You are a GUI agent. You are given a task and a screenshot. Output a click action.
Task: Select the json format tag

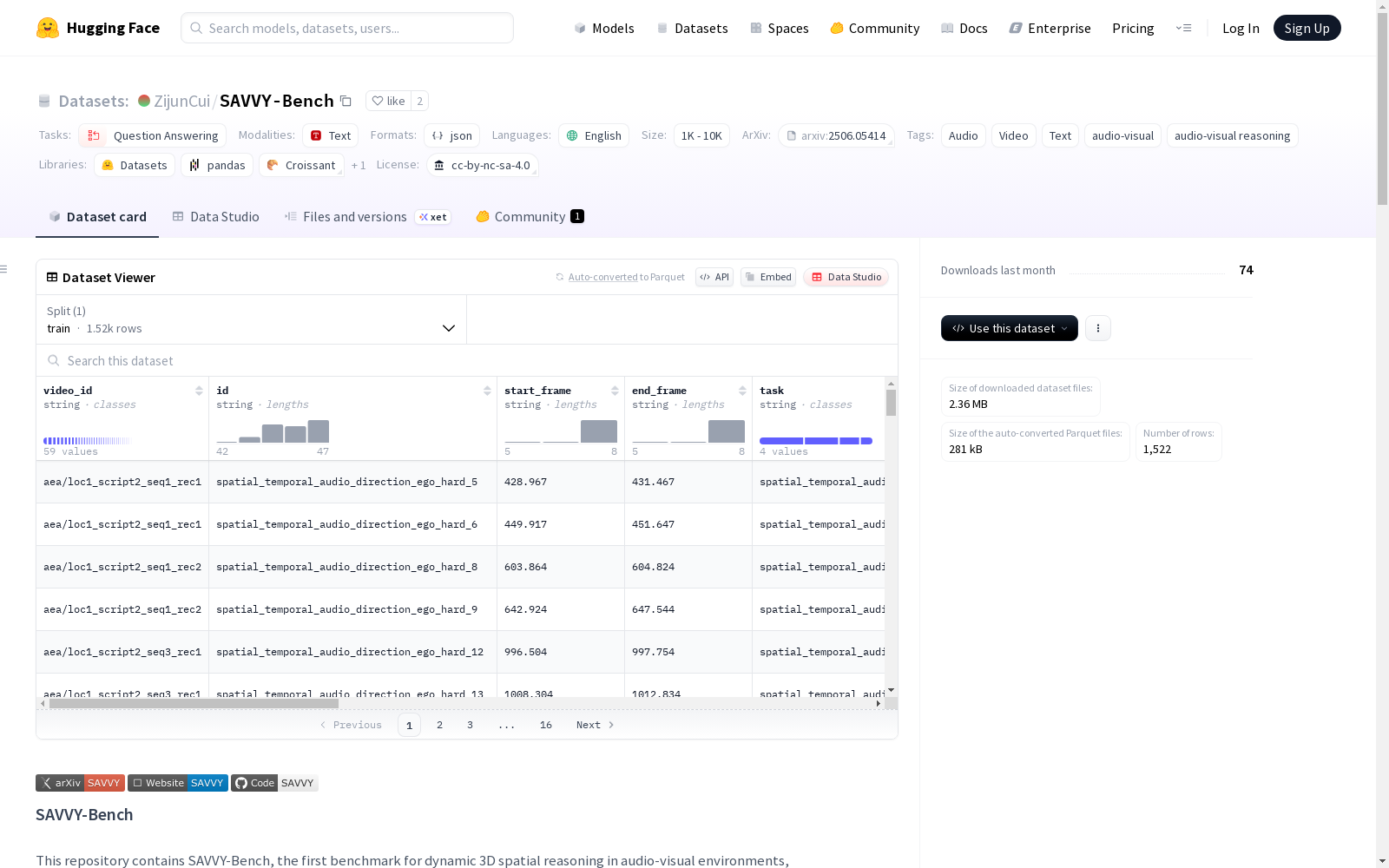(451, 135)
